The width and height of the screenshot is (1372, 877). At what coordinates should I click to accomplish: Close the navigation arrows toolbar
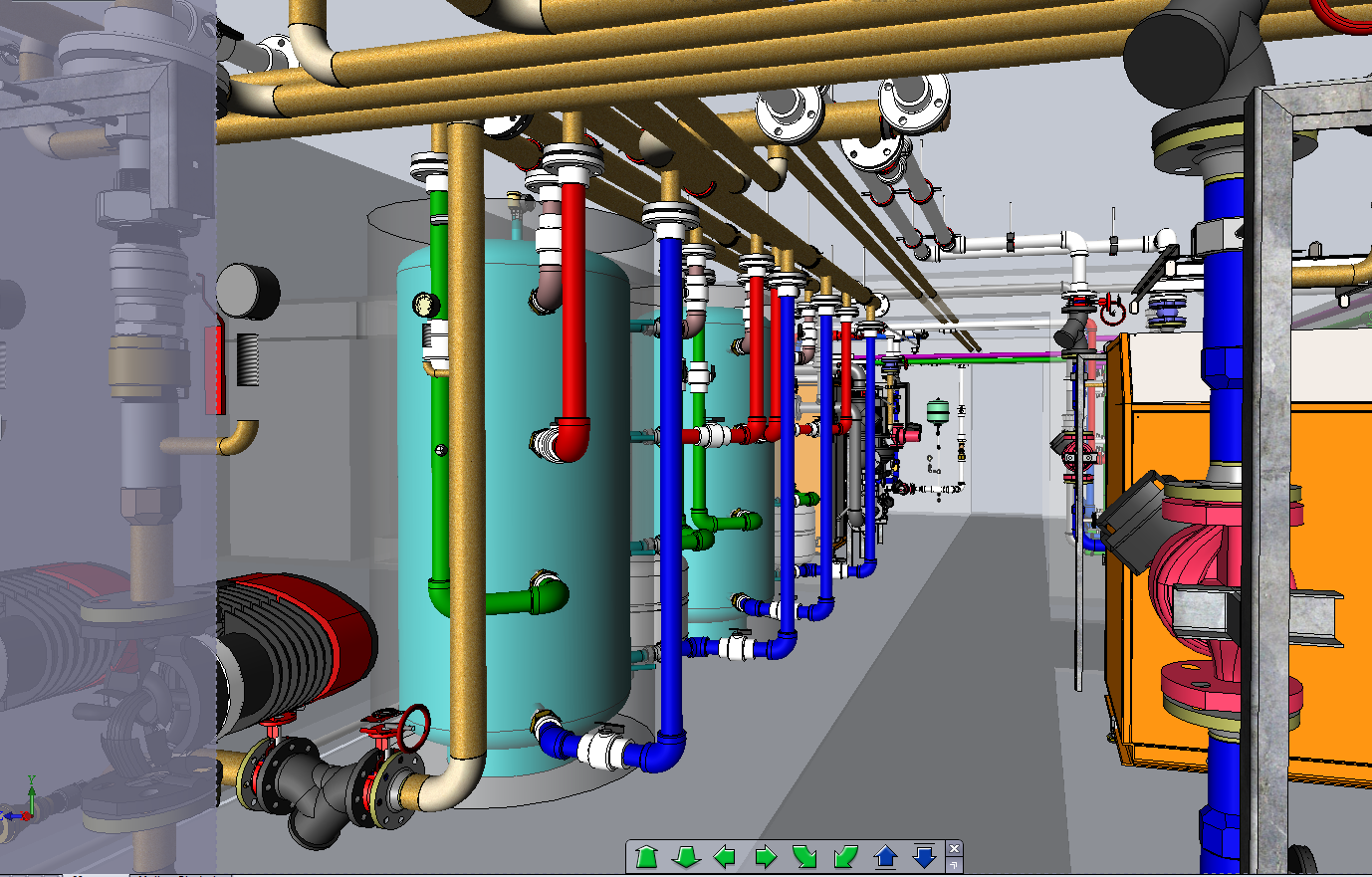(x=954, y=848)
